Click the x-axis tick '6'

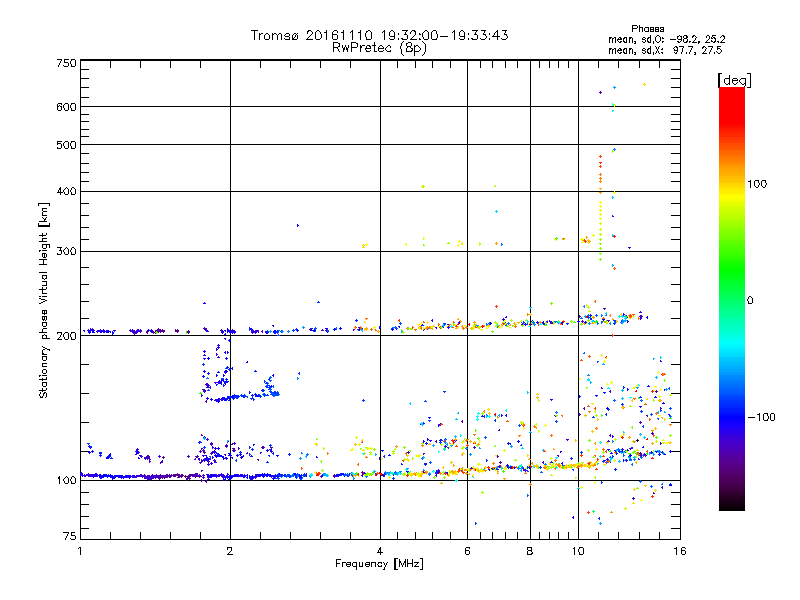[x=467, y=551]
